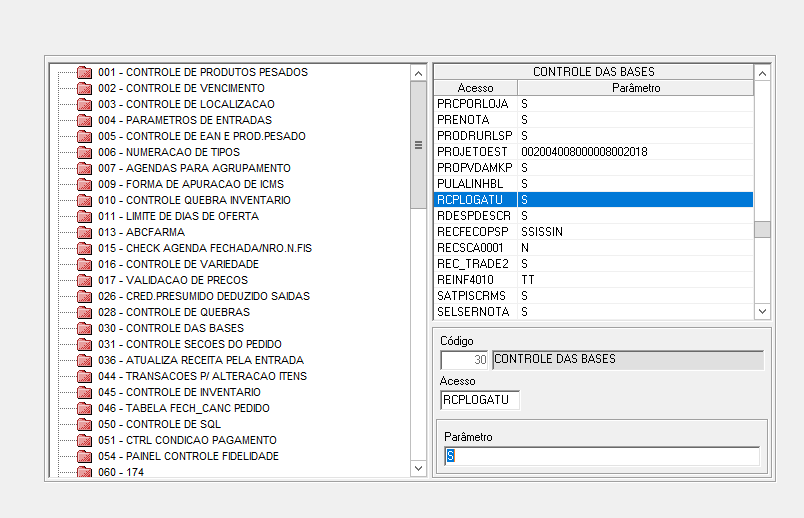Click the Acesso column header
Viewport: 804px width, 518px height.
pos(475,88)
